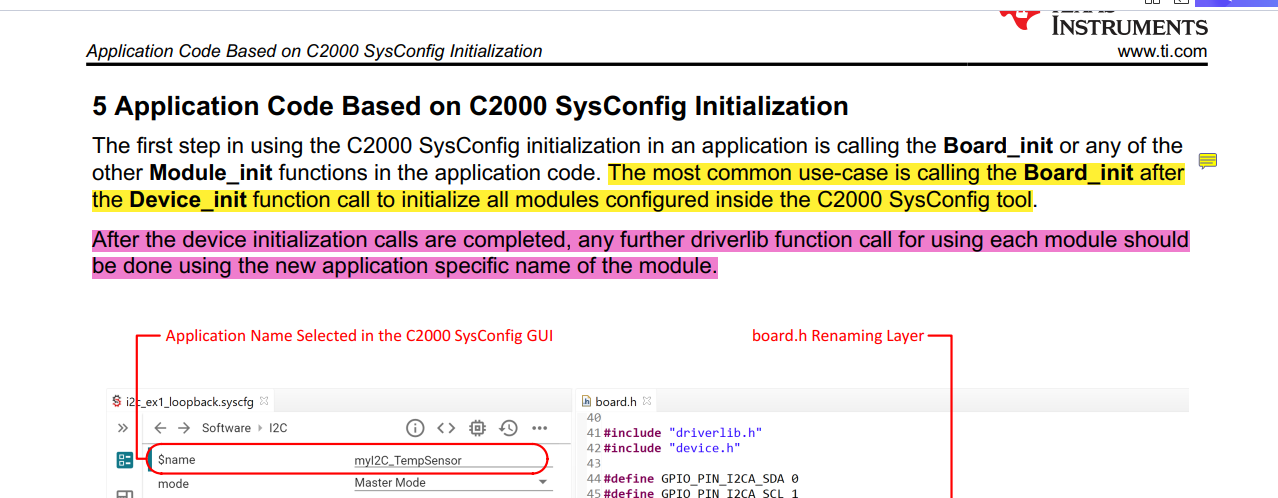Image resolution: width=1278 pixels, height=498 pixels.
Task: Click the device chip view icon
Action: click(x=477, y=428)
